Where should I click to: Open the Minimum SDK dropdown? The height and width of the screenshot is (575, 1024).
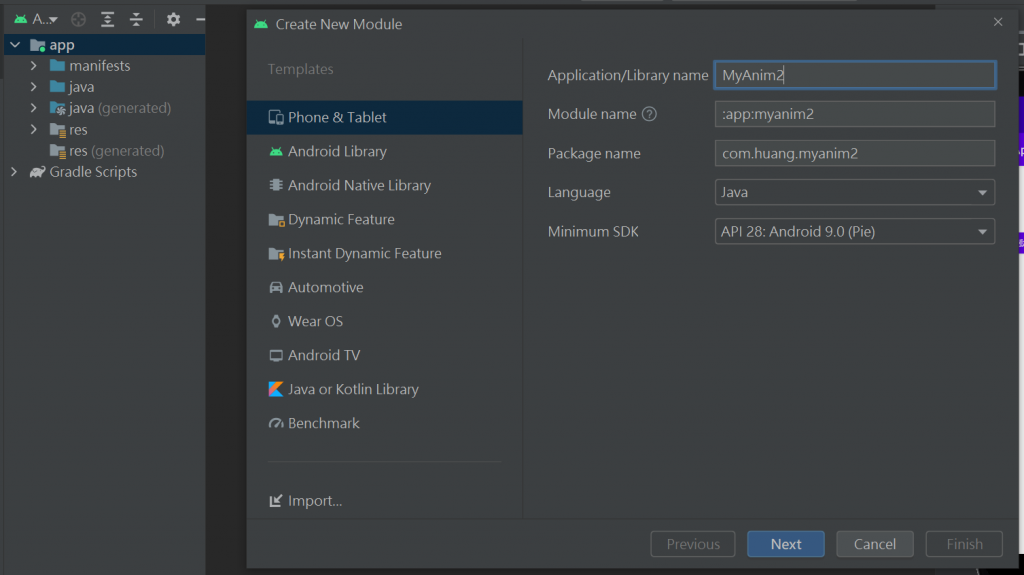click(855, 232)
